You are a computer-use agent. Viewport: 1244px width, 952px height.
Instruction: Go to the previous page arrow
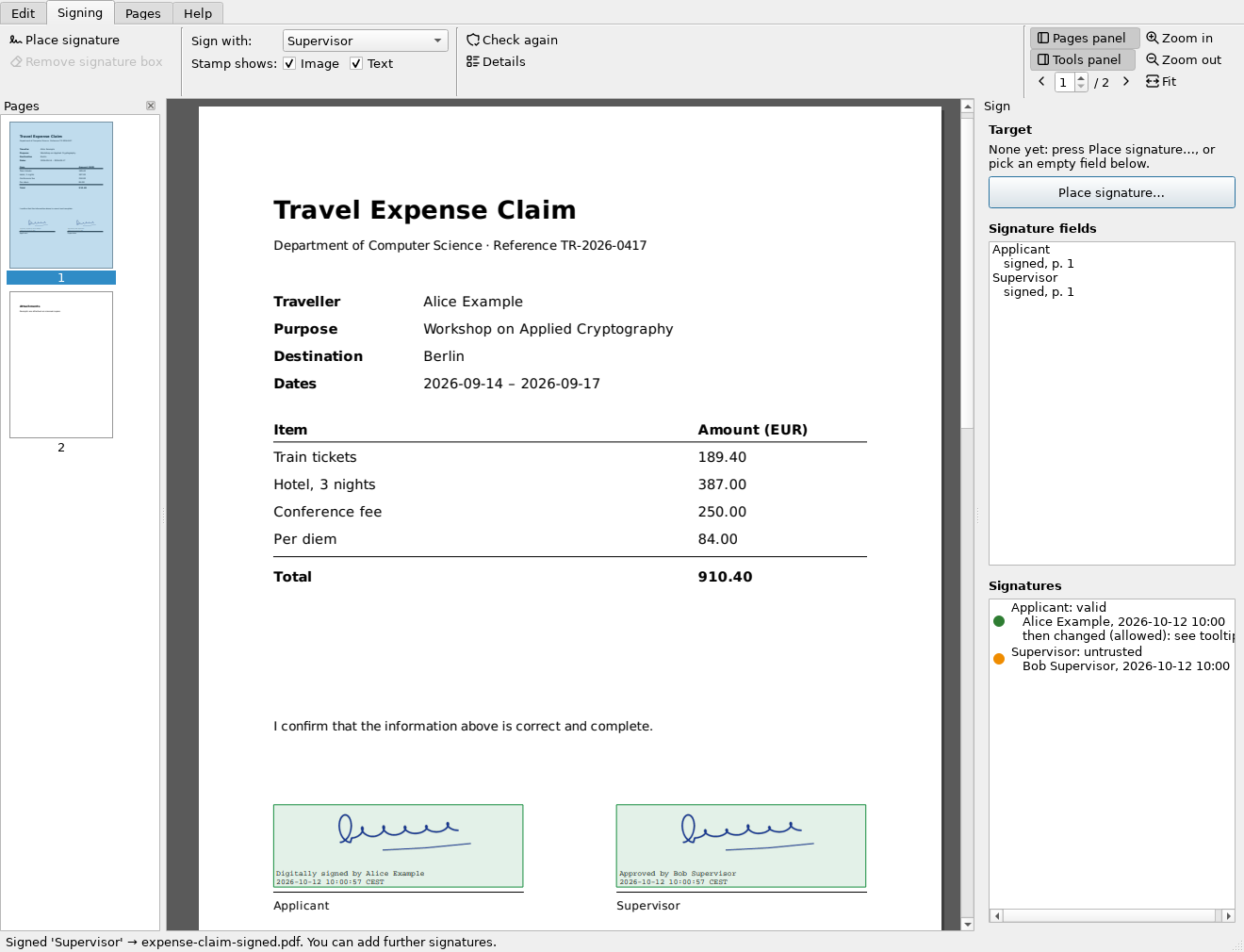click(1041, 81)
